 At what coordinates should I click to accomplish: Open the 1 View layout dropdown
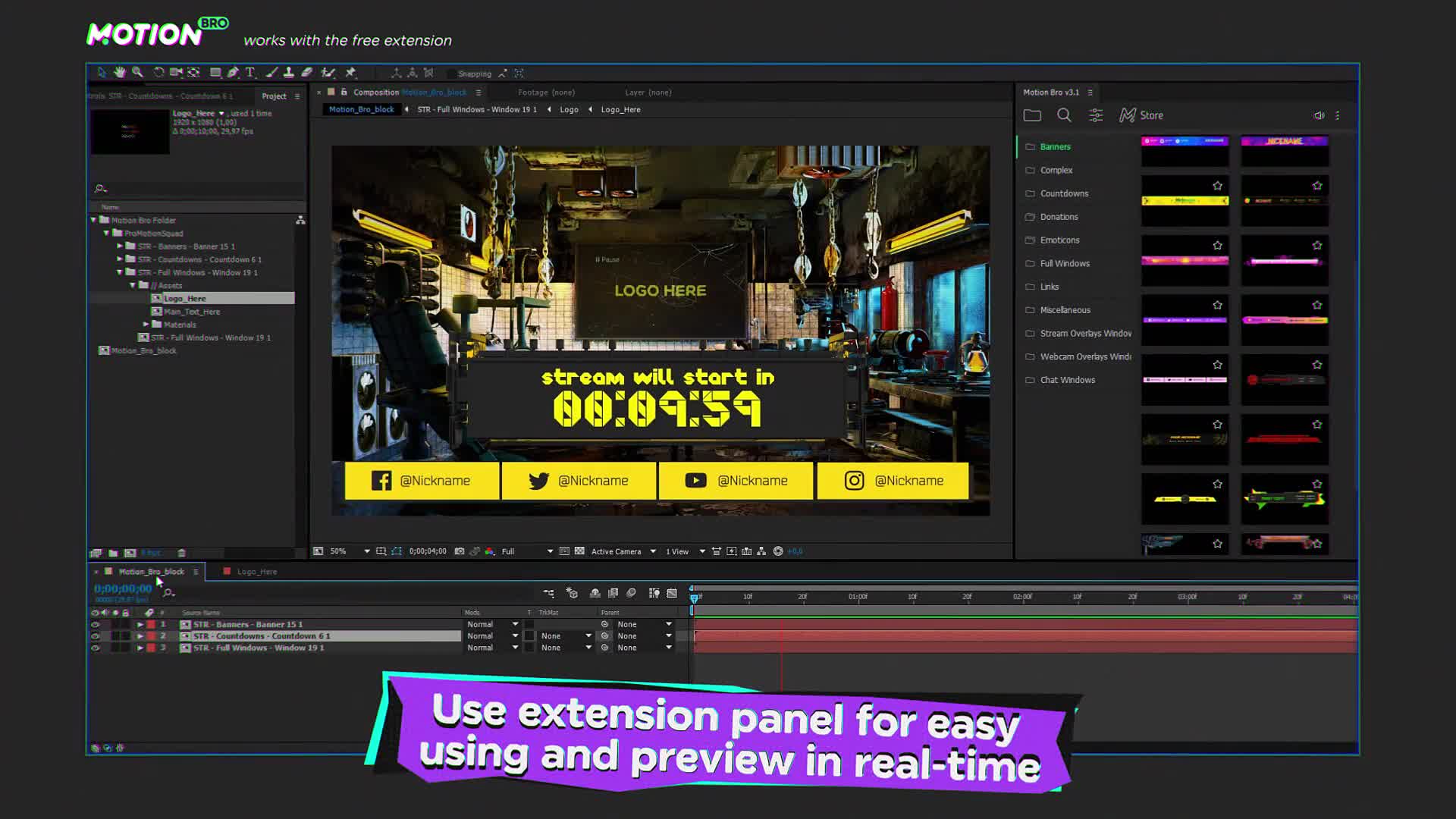pyautogui.click(x=686, y=551)
